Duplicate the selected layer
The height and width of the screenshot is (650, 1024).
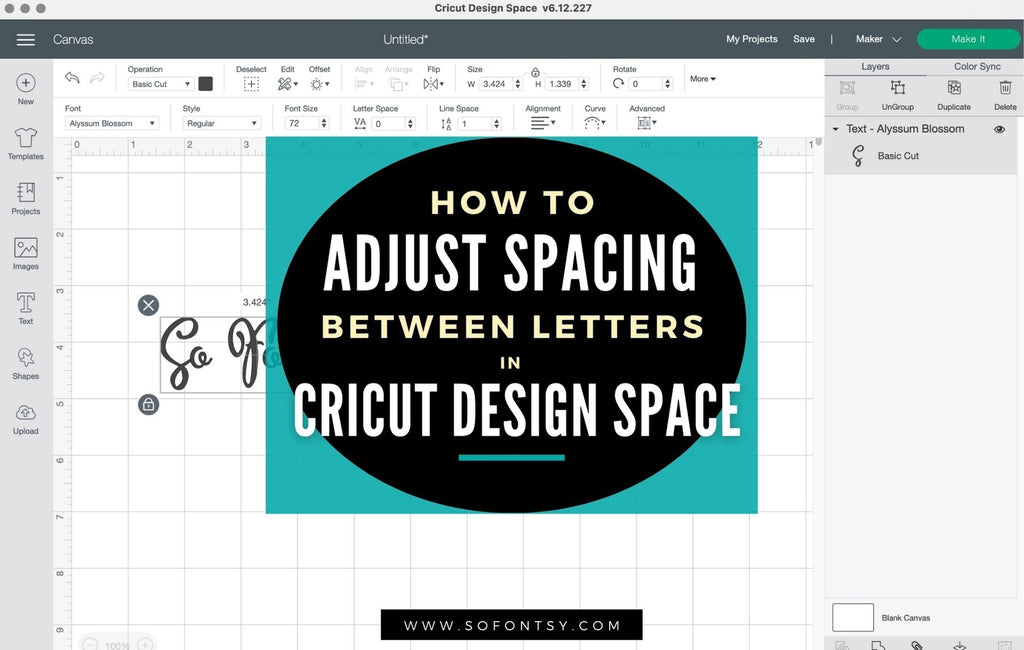[953, 93]
